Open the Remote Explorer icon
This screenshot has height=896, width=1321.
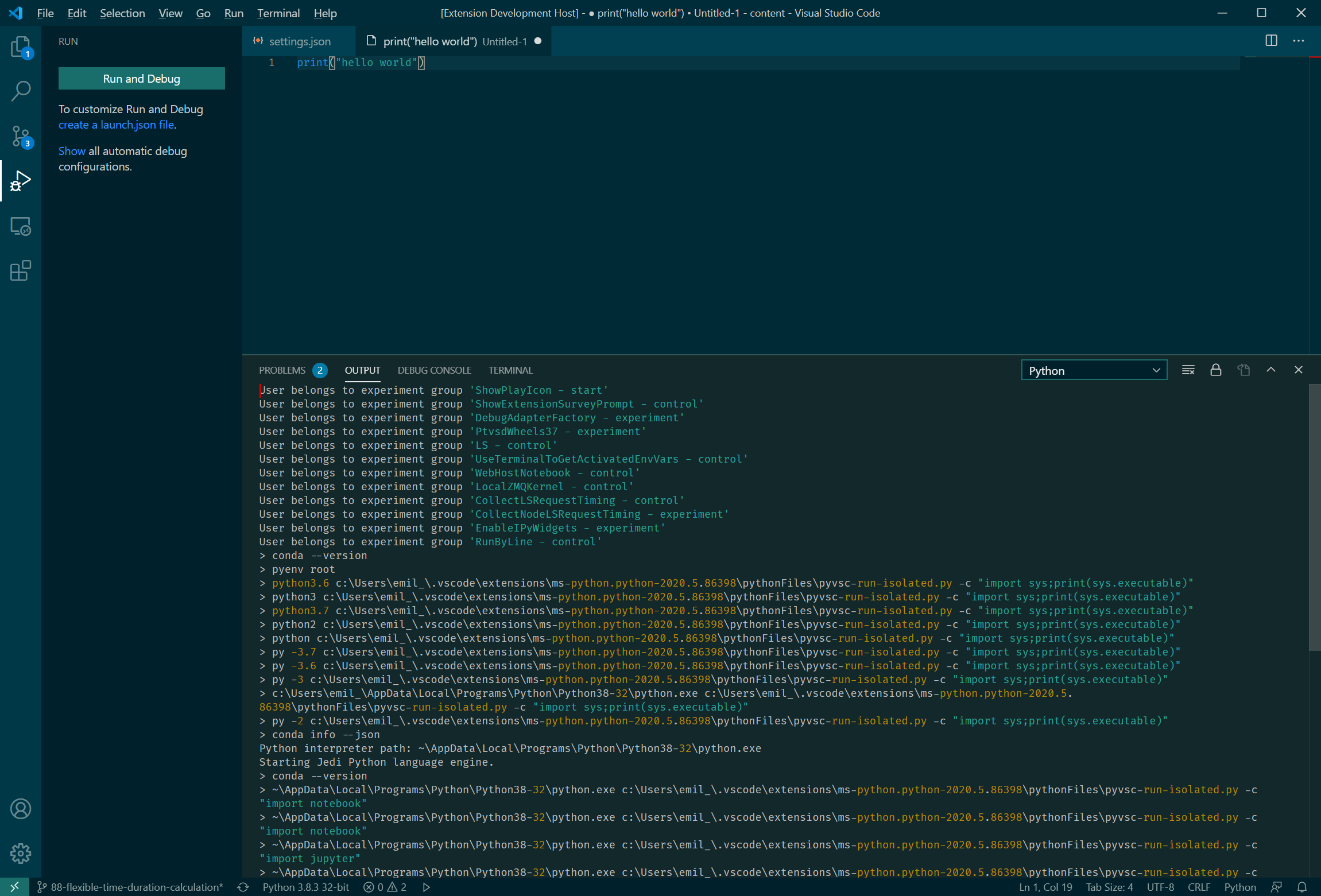pyautogui.click(x=20, y=226)
